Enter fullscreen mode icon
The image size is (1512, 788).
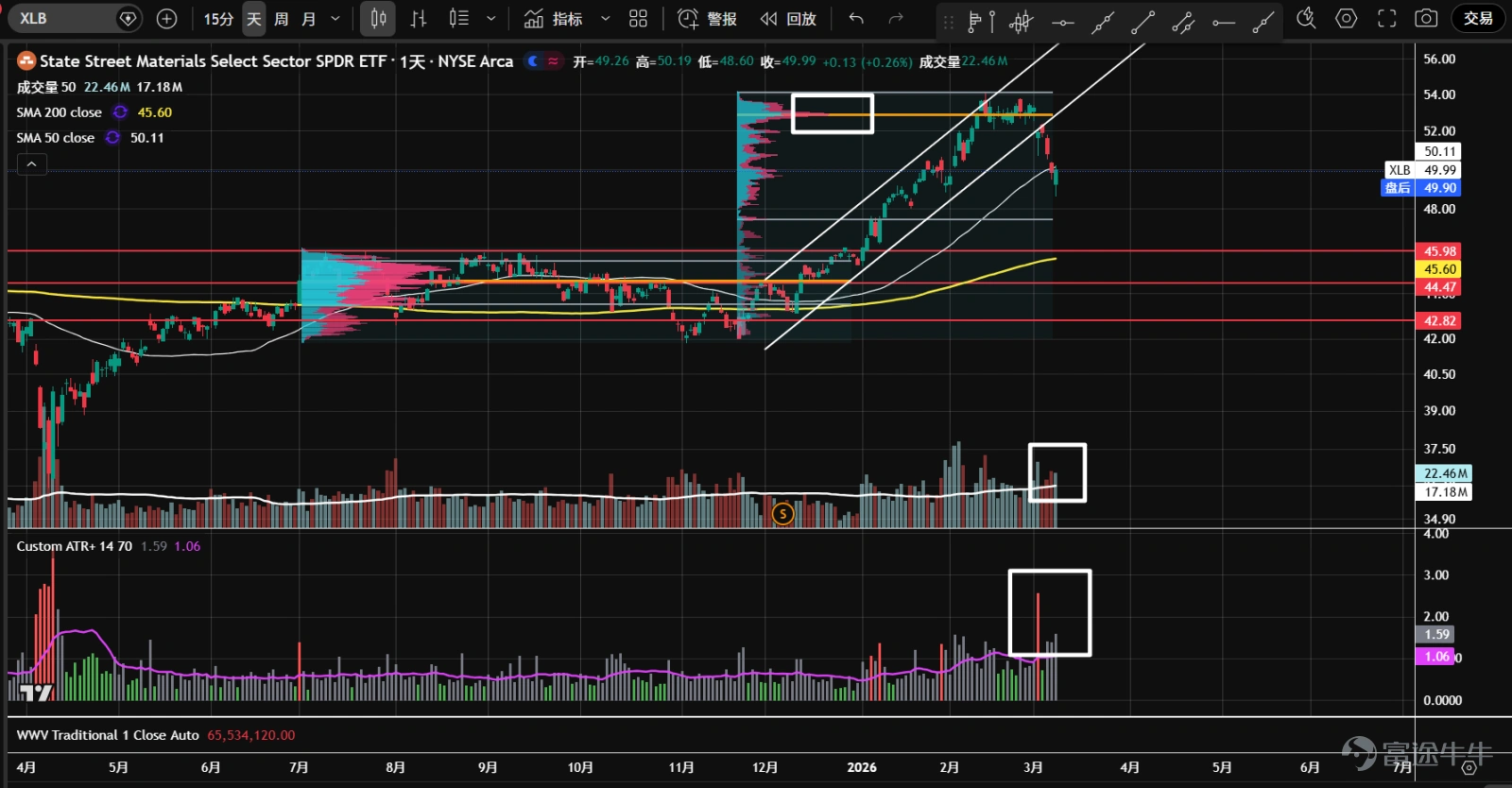tap(1386, 18)
